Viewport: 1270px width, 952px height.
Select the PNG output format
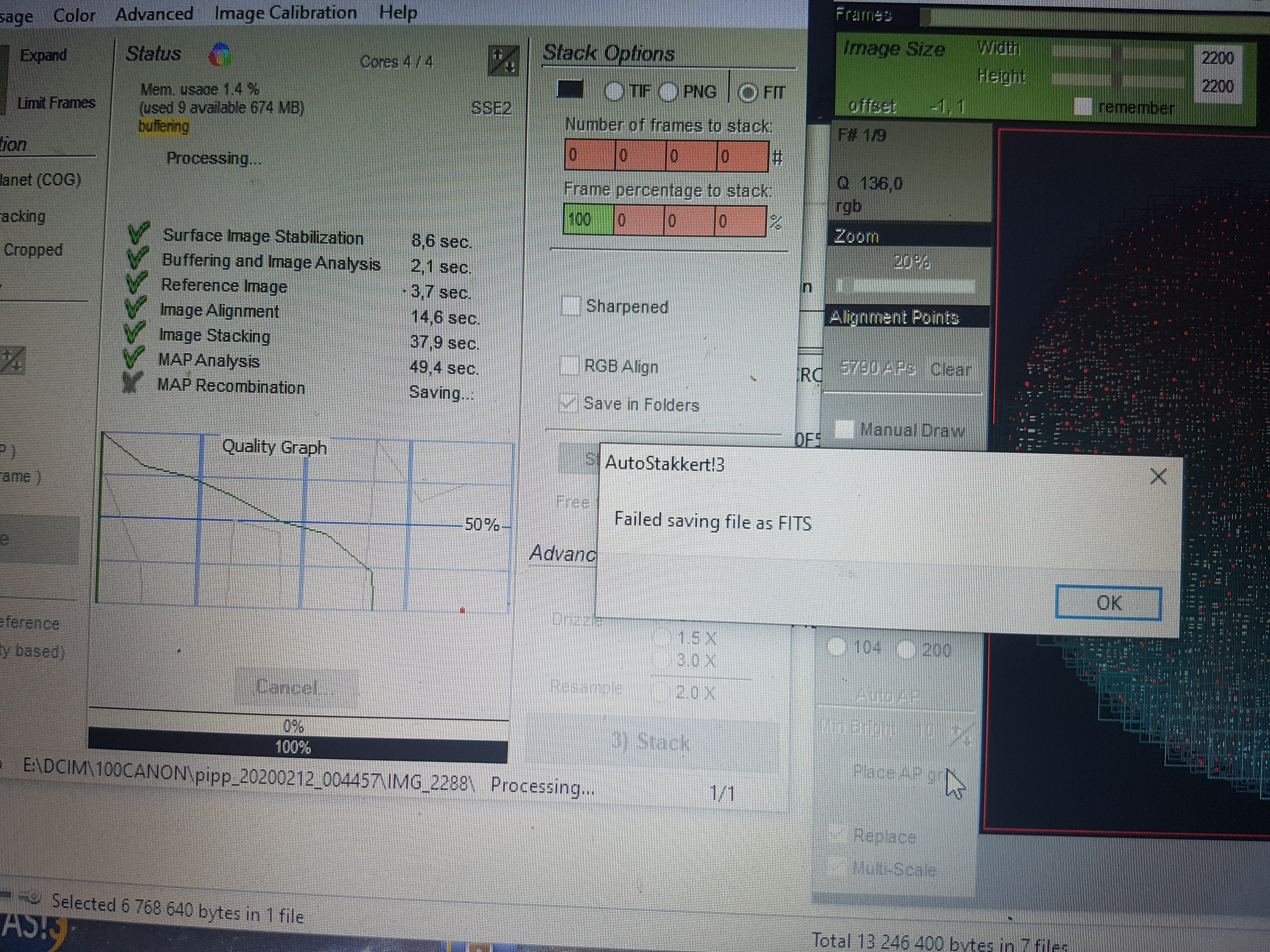coord(668,92)
